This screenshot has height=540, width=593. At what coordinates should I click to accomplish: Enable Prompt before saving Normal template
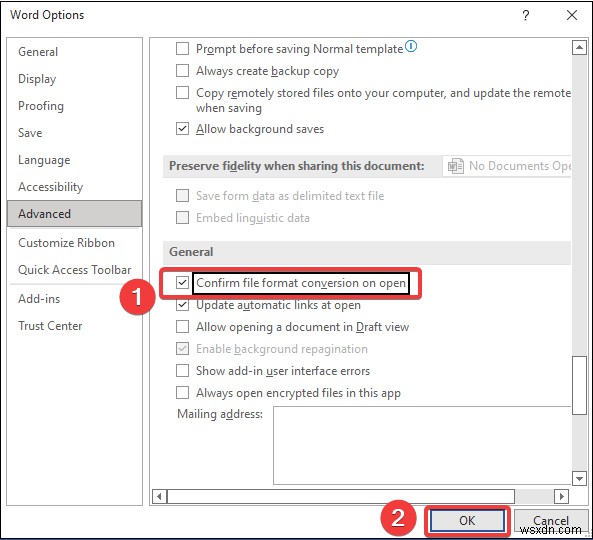pyautogui.click(x=182, y=49)
